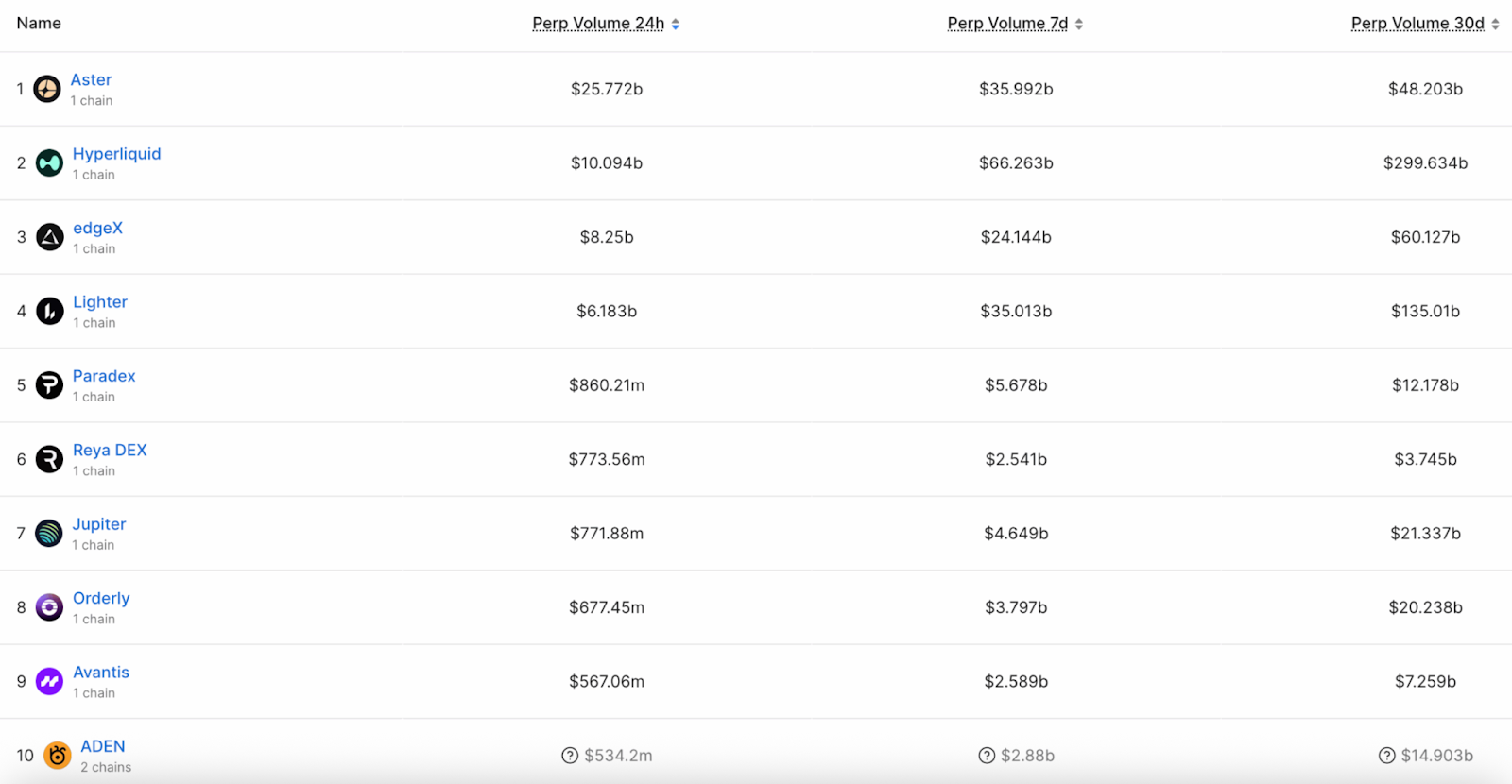Viewport: 1512px width, 784px height.
Task: Click the info icon next to ADEN's $14.903b value
Action: (x=1388, y=755)
